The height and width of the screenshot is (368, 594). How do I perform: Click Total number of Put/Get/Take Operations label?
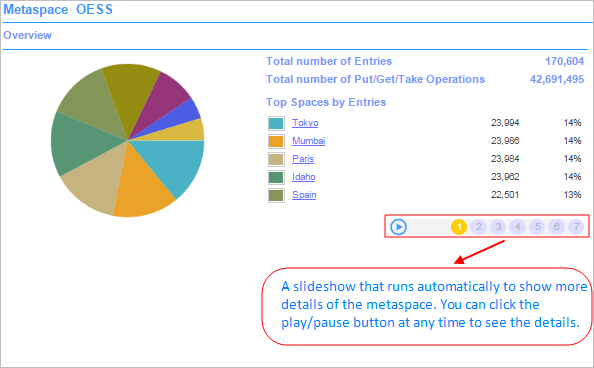click(375, 79)
